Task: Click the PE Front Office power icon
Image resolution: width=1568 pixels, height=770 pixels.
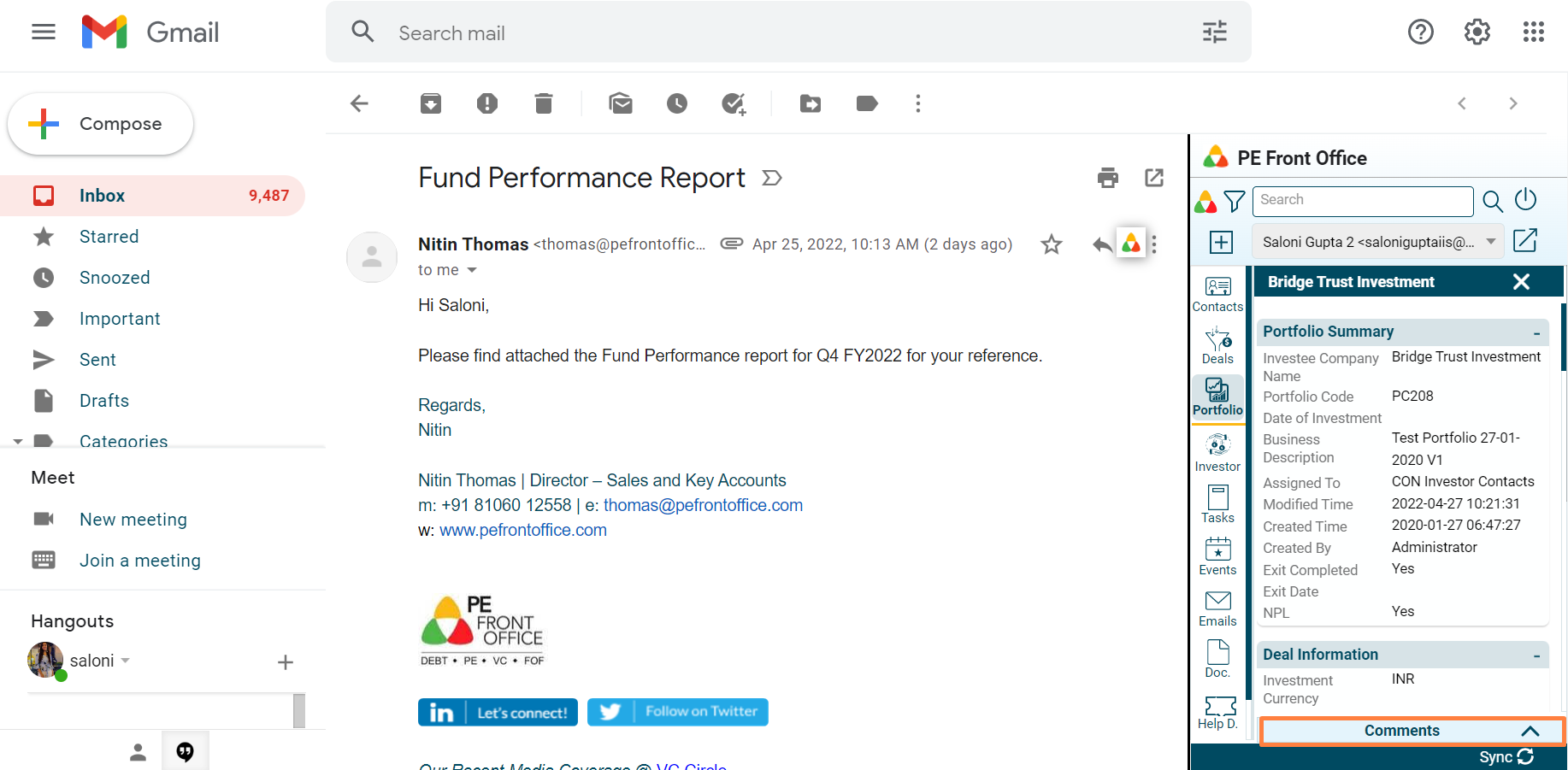Action: coord(1525,200)
